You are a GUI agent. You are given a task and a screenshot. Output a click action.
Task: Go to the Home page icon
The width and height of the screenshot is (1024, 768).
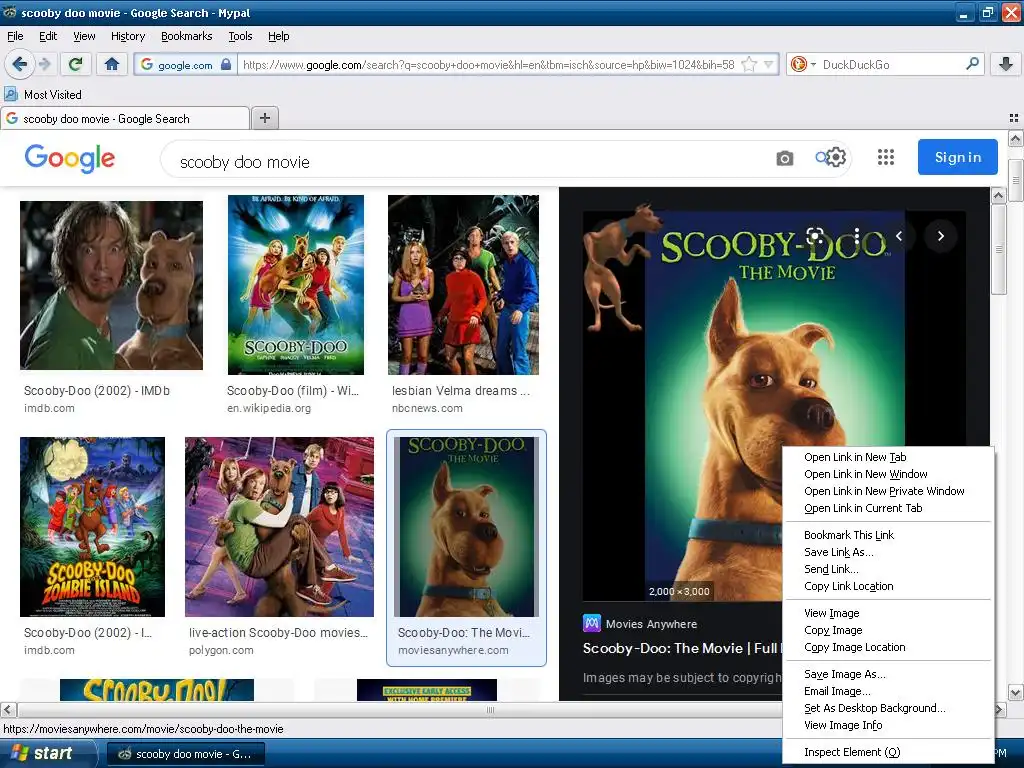click(112, 64)
